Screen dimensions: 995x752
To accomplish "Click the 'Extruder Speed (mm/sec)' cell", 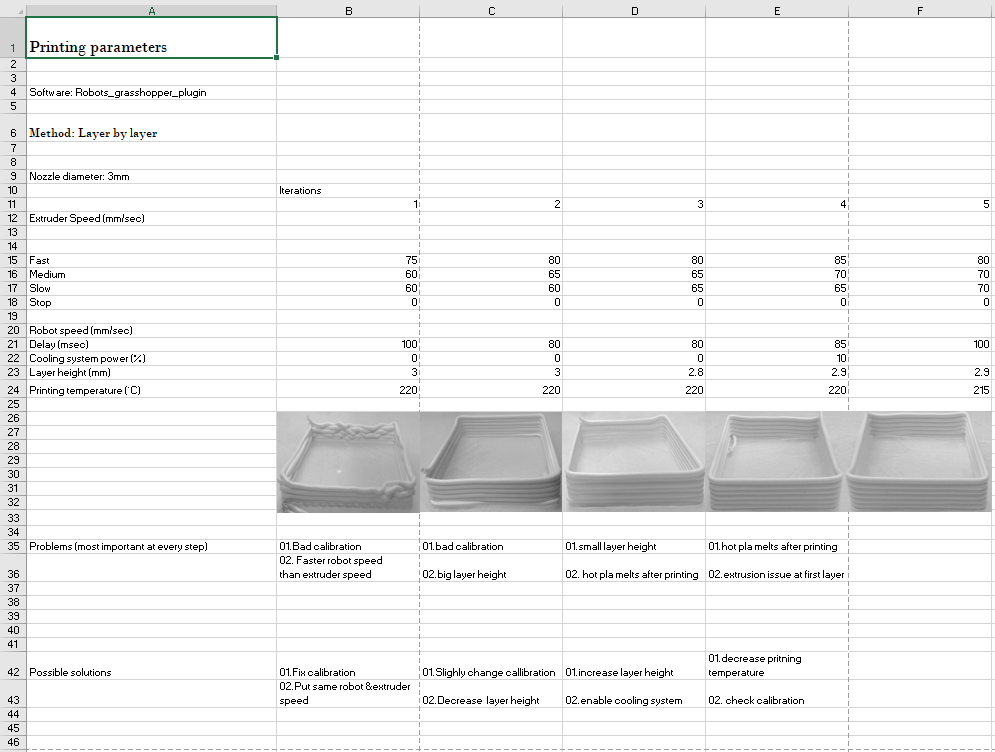I will tap(151, 218).
